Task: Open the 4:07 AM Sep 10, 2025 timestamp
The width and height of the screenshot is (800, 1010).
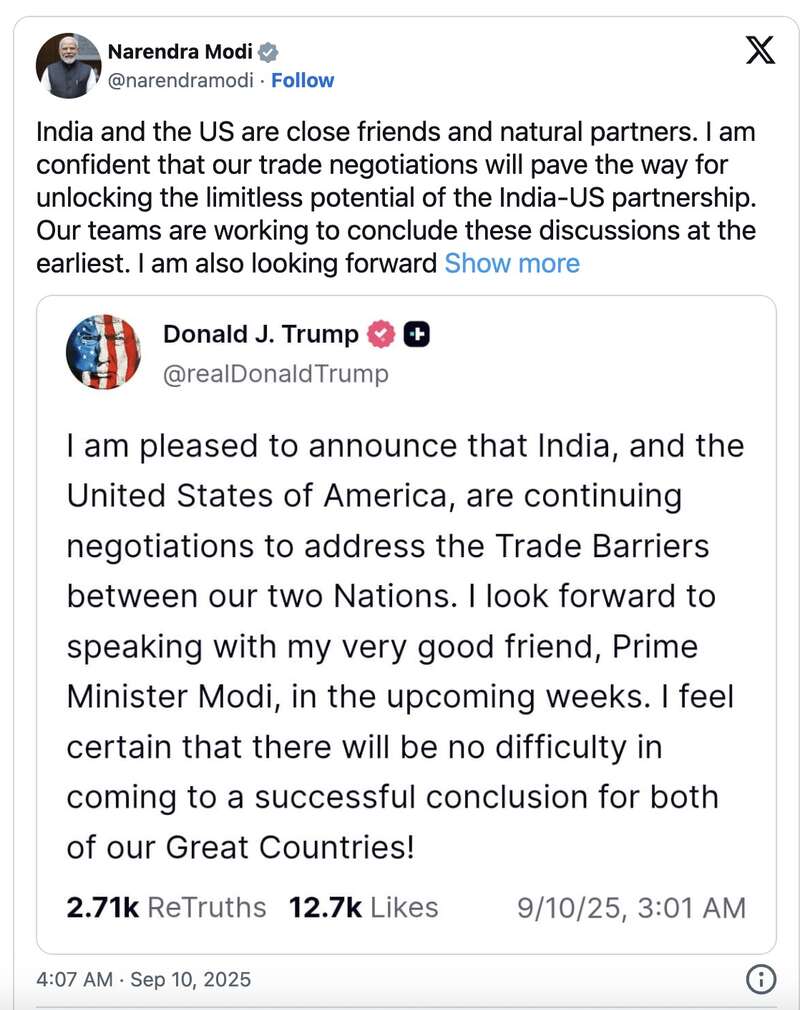Action: pos(143,979)
